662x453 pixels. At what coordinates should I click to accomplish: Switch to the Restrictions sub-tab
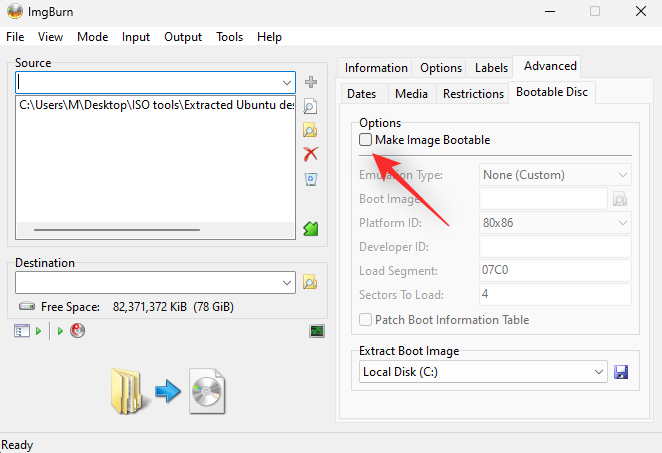click(473, 94)
